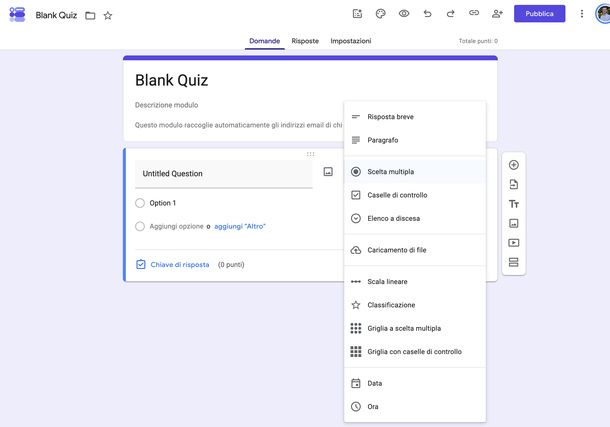Click Aggiungi opzione text
The width and height of the screenshot is (610, 427).
click(x=177, y=226)
